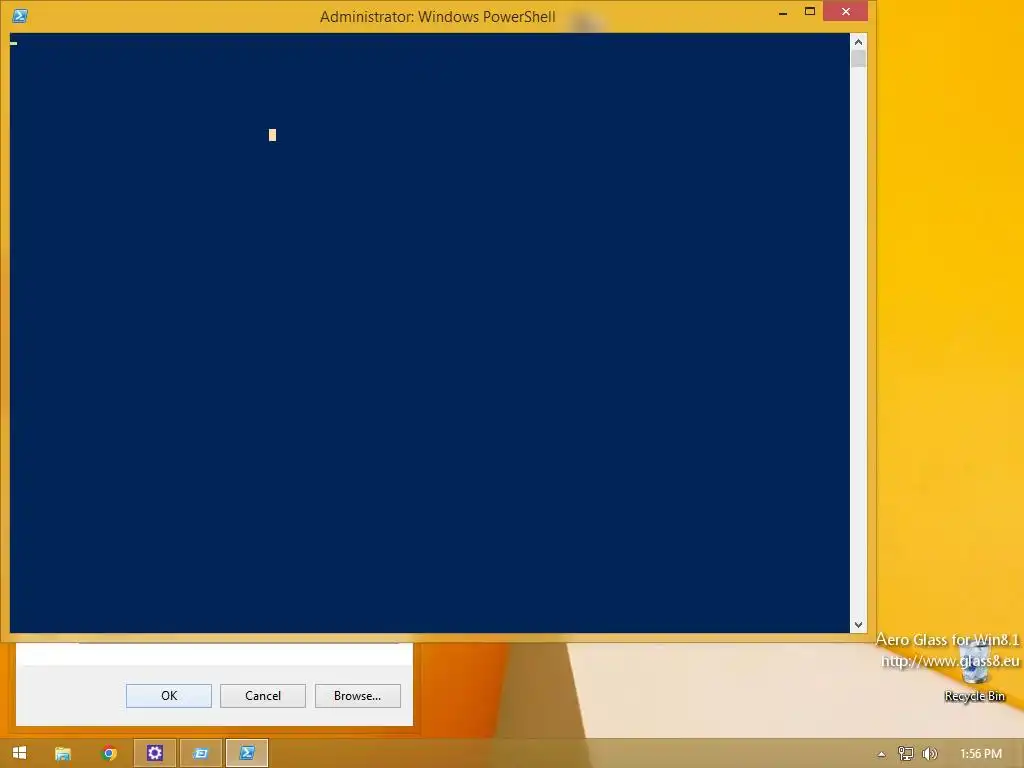The image size is (1024, 768).
Task: Maximize the PowerShell window
Action: pyautogui.click(x=810, y=11)
